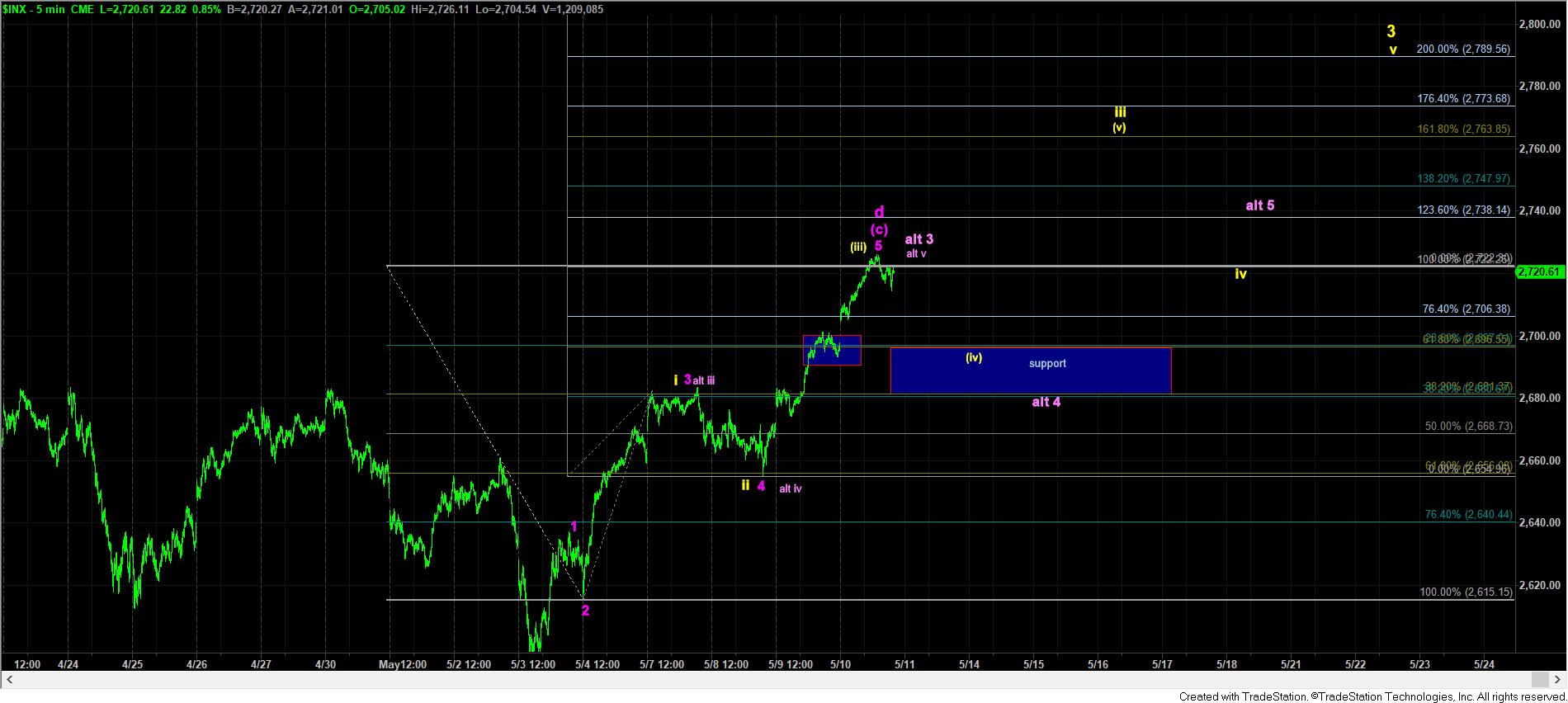Click 2,800.00 on the price axis

(1541, 24)
